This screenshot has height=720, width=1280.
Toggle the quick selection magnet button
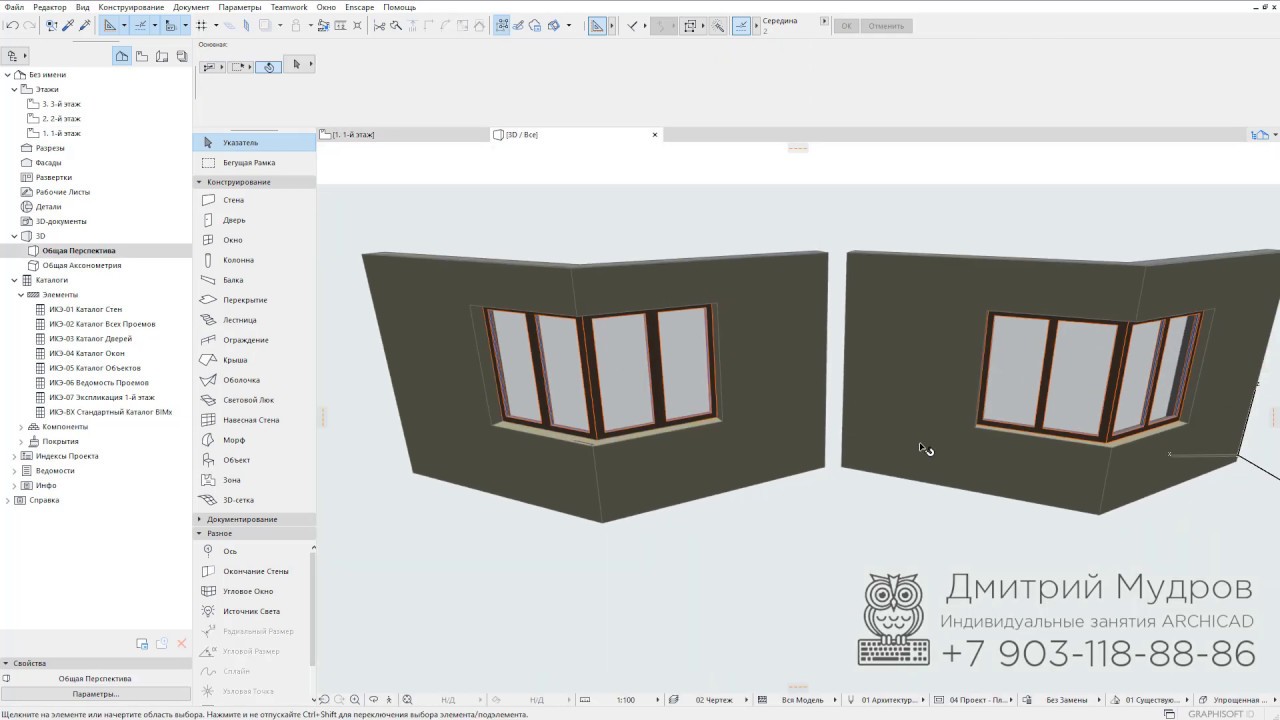pyautogui.click(x=268, y=67)
